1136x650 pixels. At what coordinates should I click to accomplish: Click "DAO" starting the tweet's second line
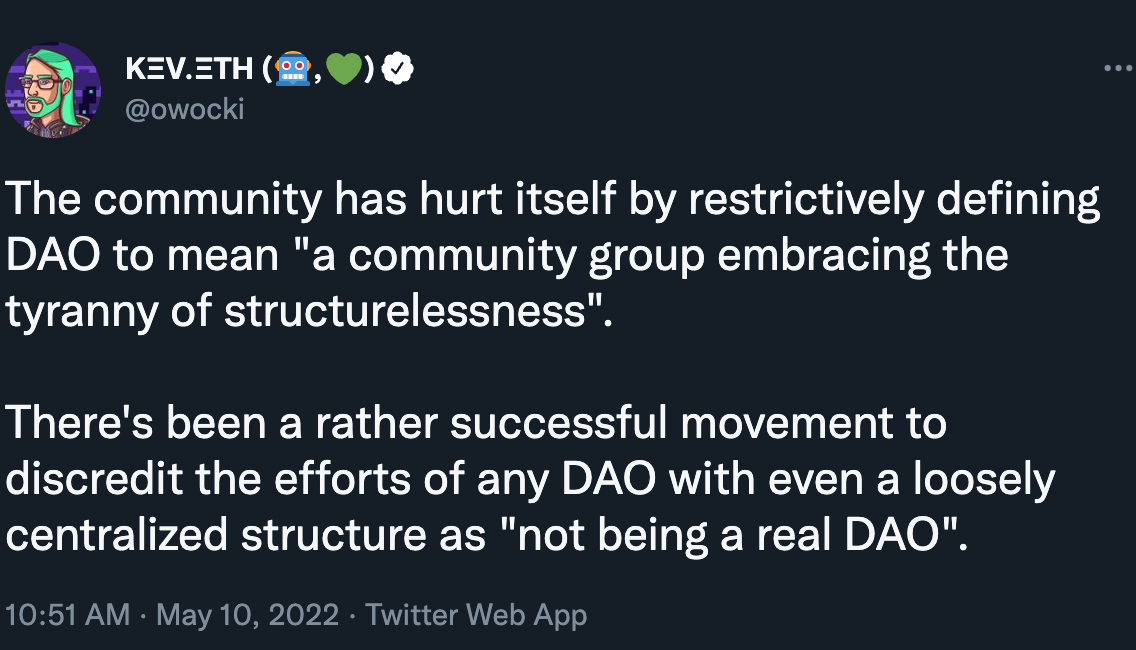pos(53,256)
